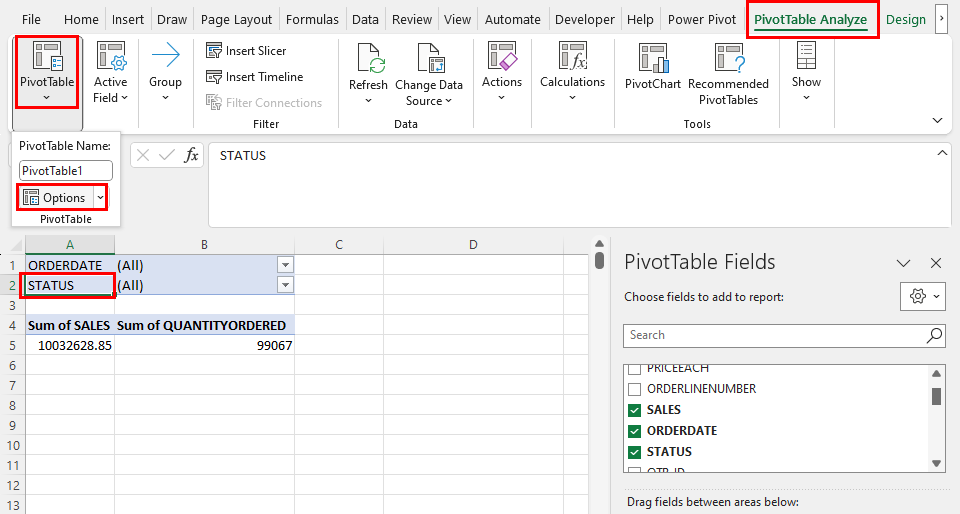Image resolution: width=960 pixels, height=514 pixels.
Task: Open the Review tab
Action: 412,20
